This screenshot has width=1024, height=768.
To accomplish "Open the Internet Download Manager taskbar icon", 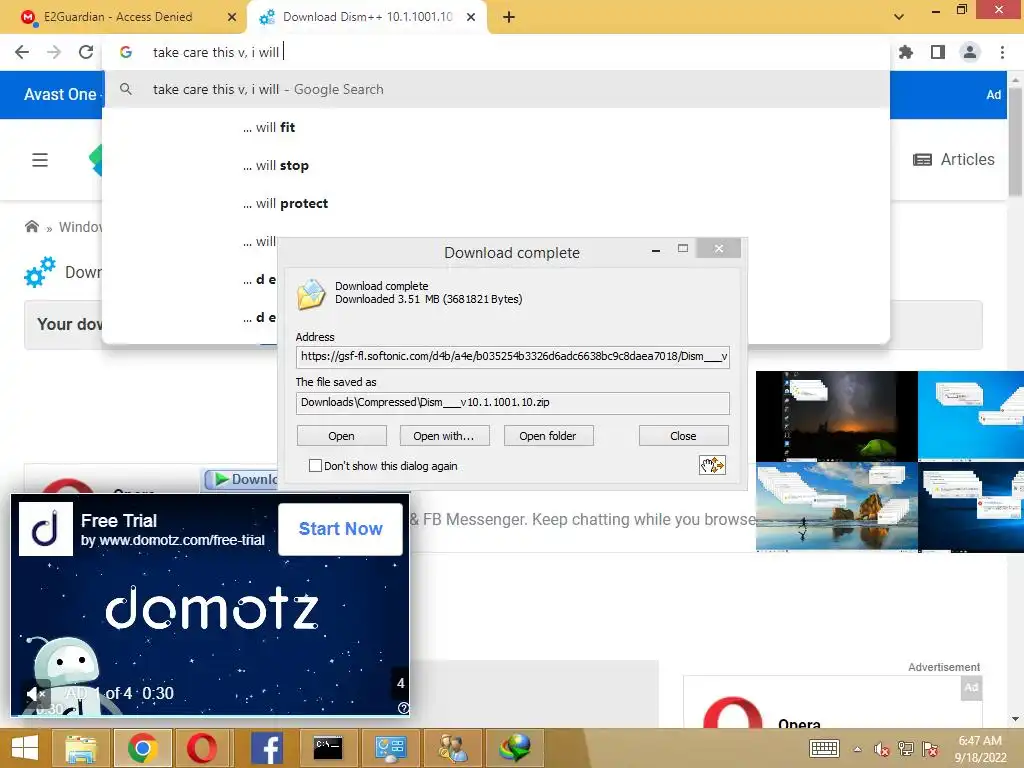I will point(514,748).
